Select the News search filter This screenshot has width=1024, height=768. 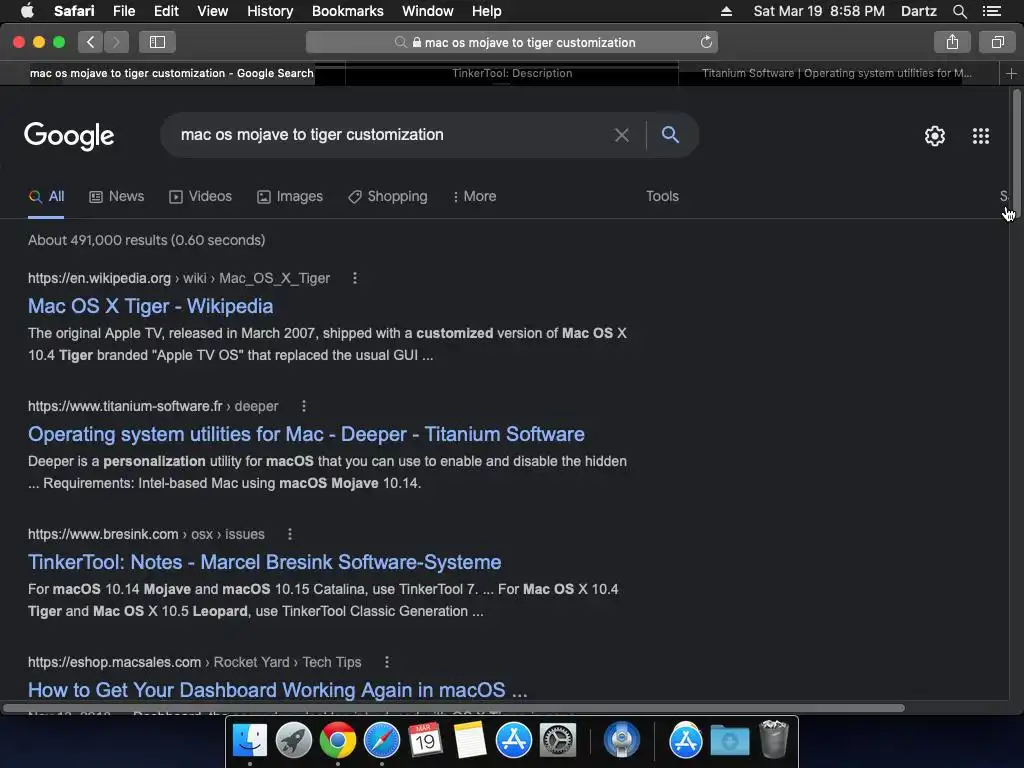point(116,197)
